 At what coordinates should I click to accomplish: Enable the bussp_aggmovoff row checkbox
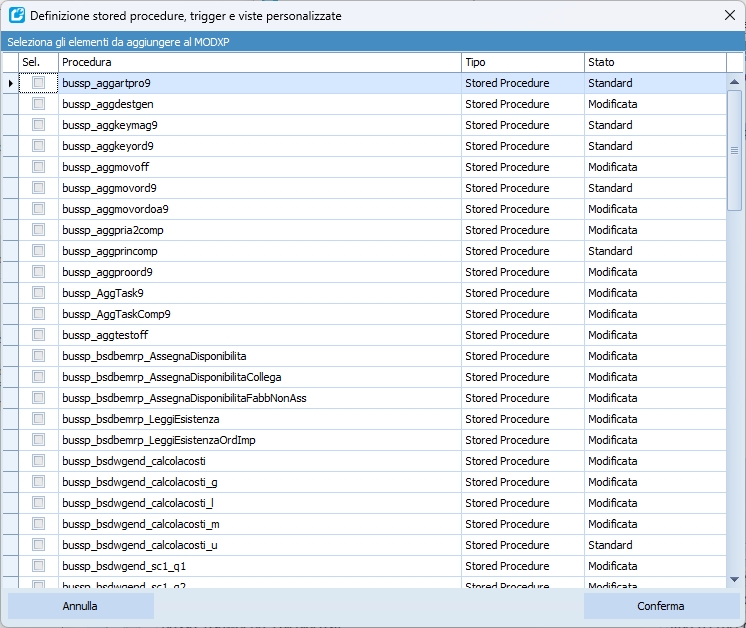[39, 167]
